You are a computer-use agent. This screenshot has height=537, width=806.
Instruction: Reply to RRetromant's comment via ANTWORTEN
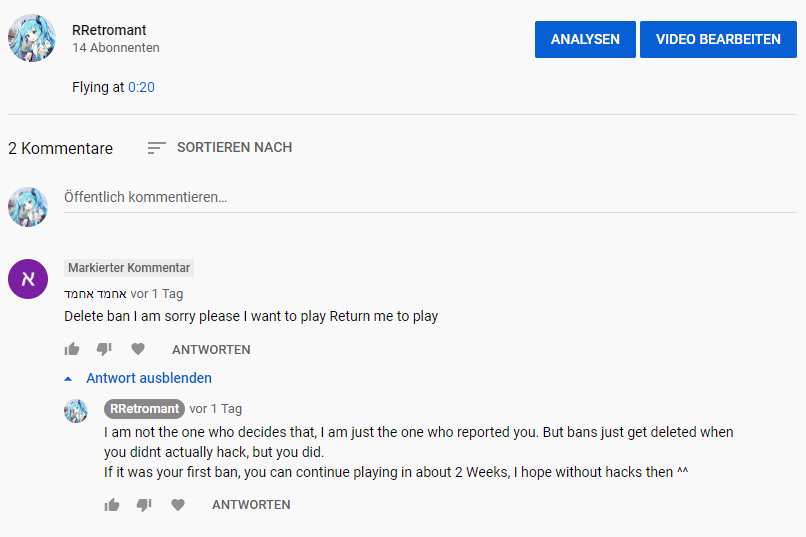pos(251,505)
